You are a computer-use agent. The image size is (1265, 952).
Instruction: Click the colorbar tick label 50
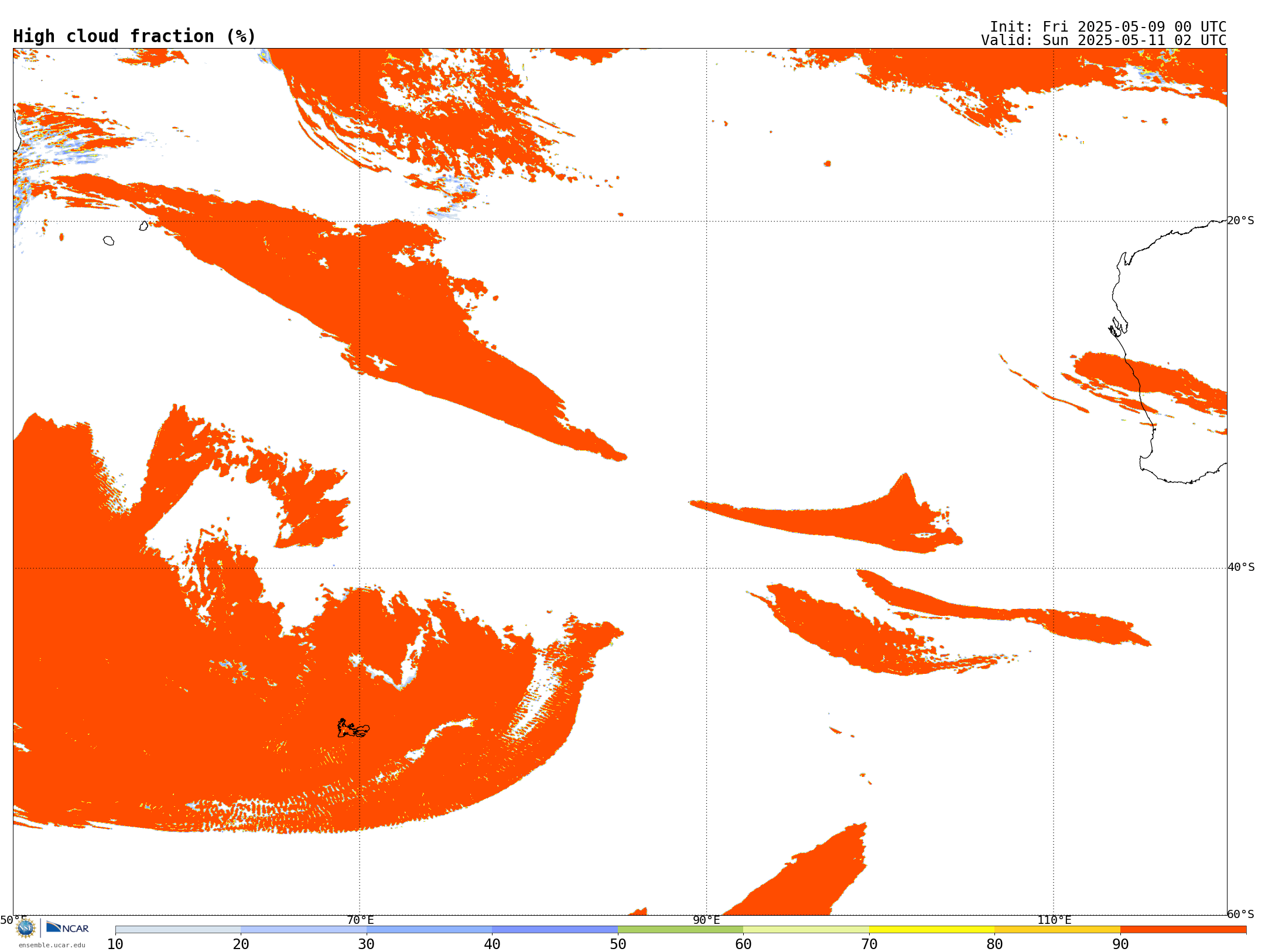[x=618, y=944]
